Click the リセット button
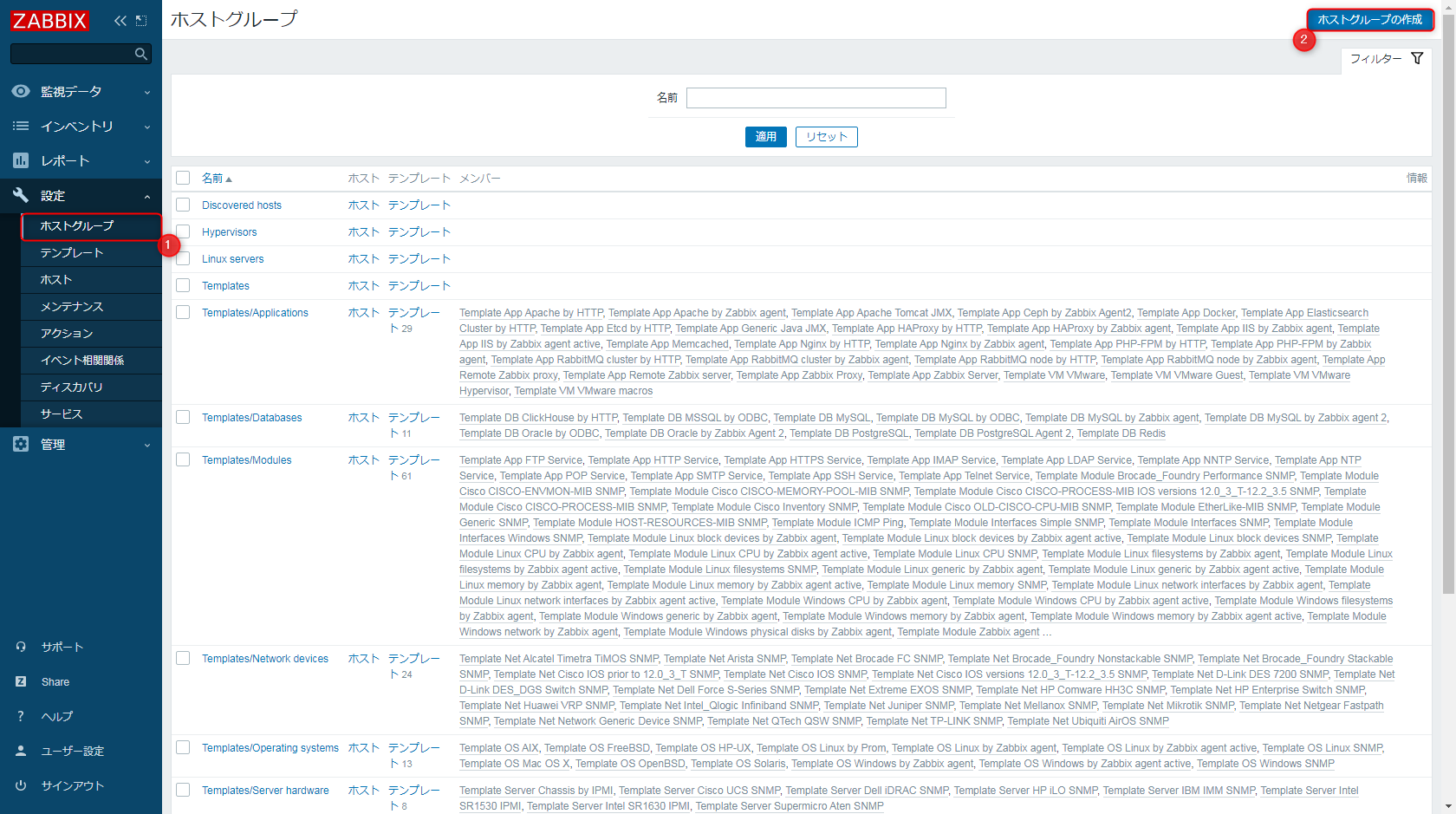This screenshot has height=814, width=1456. tap(827, 137)
